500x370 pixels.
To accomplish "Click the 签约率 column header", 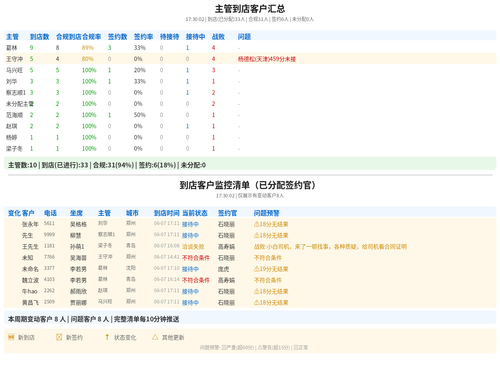I will [143, 37].
